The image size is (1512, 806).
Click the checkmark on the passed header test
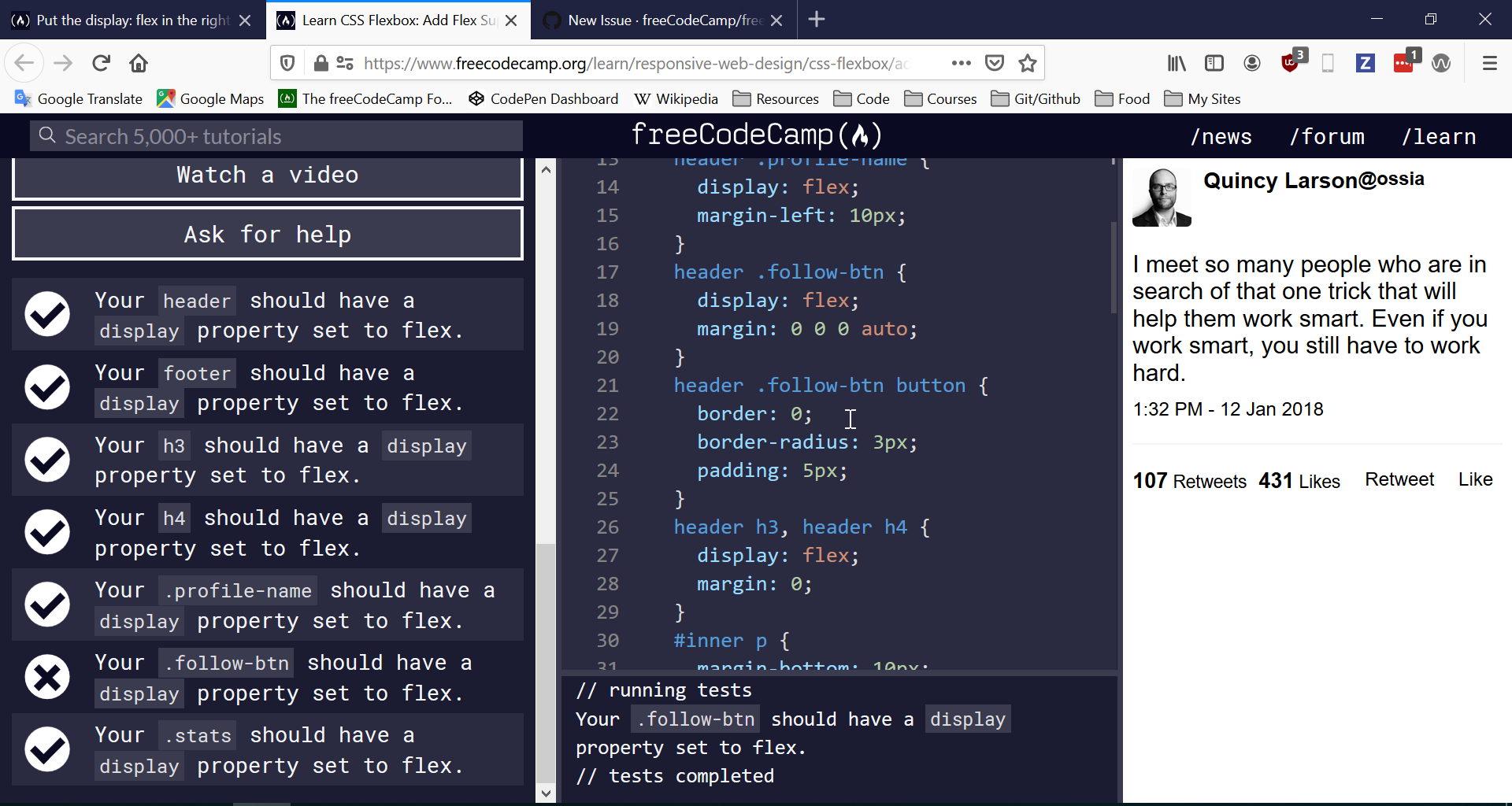click(x=47, y=314)
